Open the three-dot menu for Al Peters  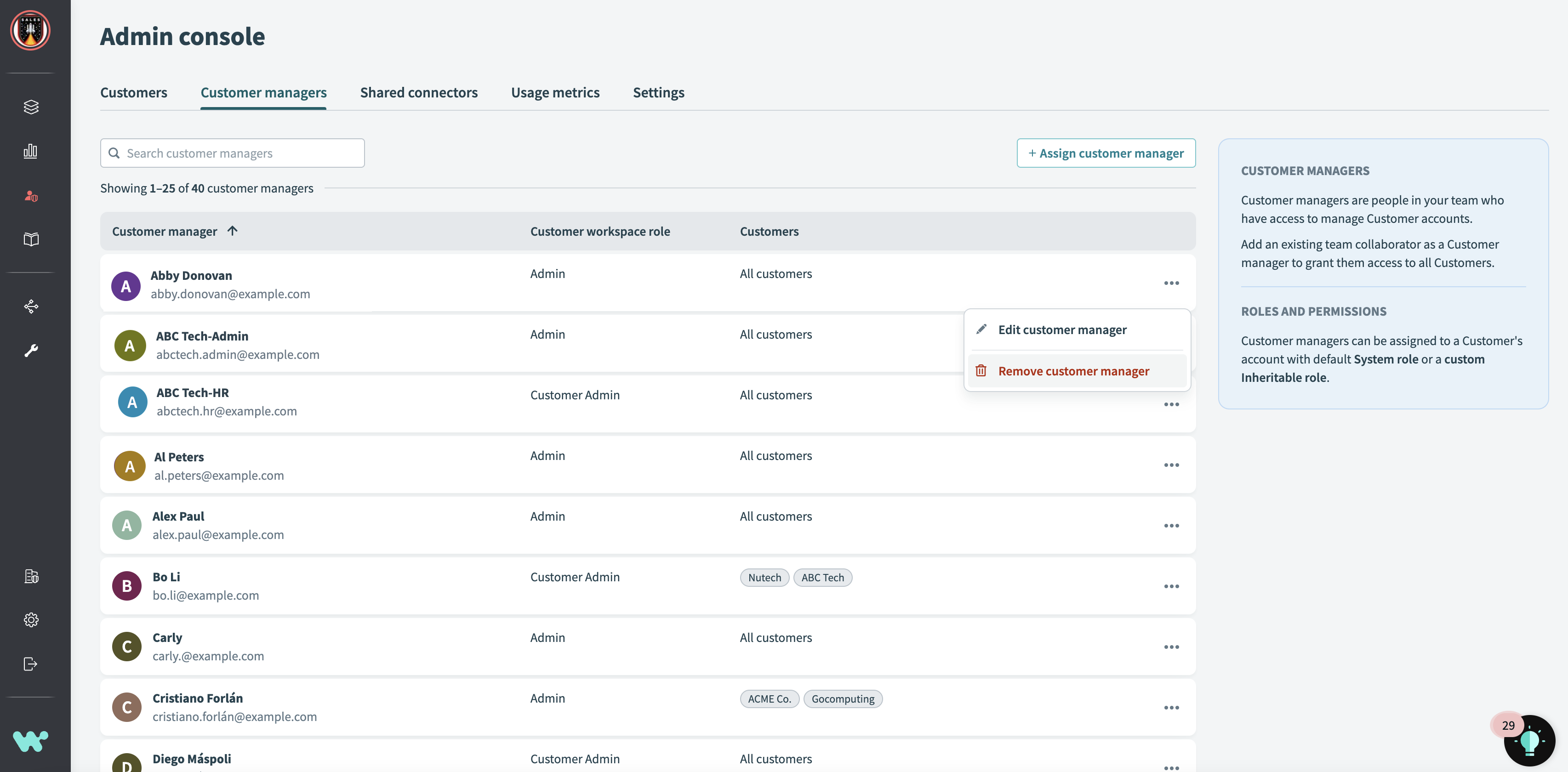1171,465
